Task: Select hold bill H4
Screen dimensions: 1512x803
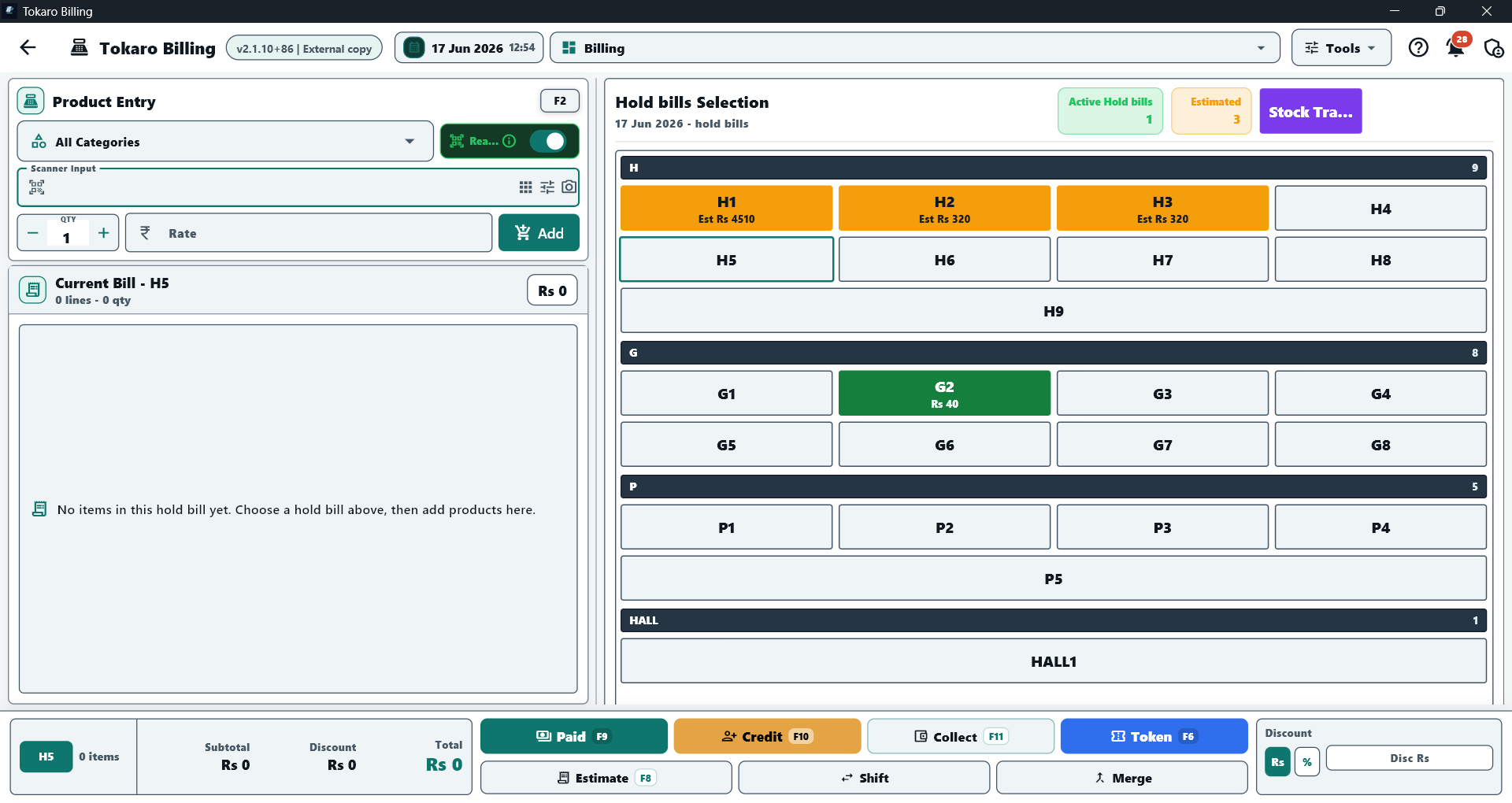Action: click(x=1380, y=209)
